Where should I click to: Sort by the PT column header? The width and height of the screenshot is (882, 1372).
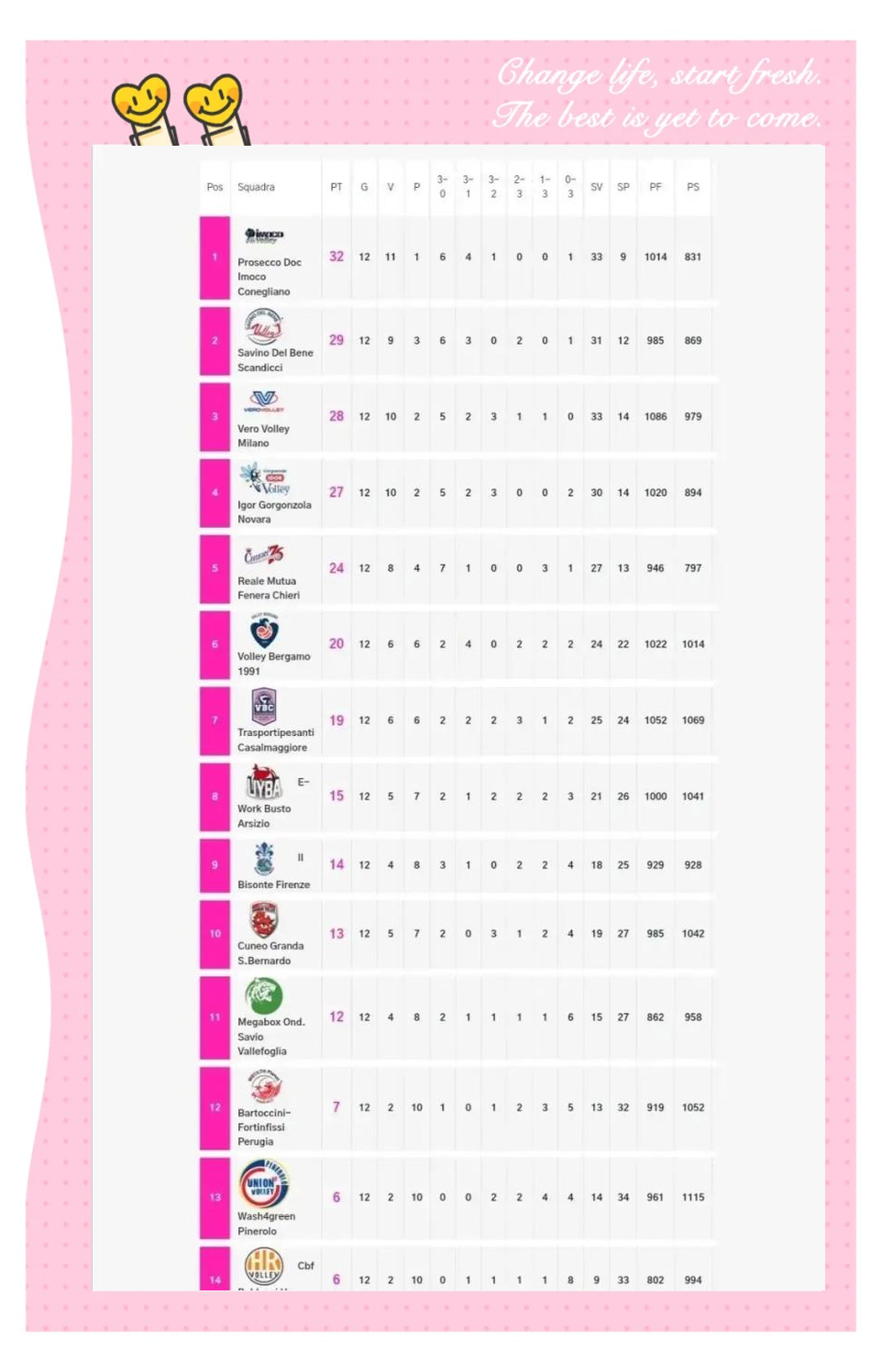[336, 187]
